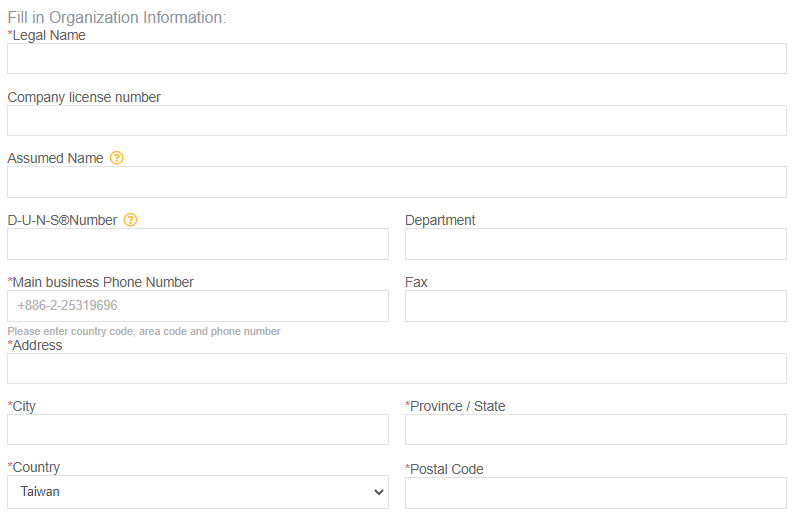
Task: Click the Country dropdown chevron arrow
Action: 379,492
